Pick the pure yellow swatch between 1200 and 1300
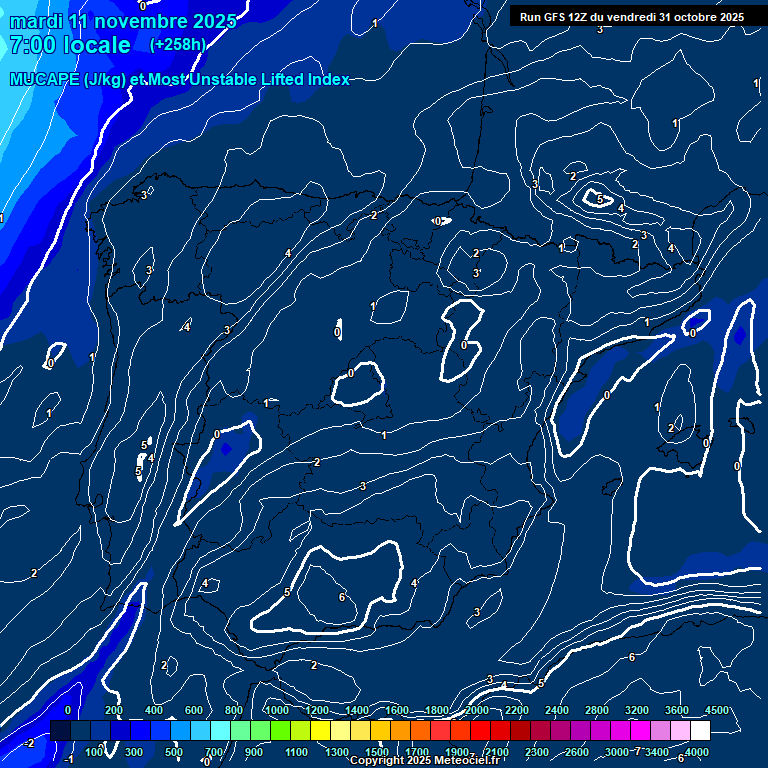 pos(320,730)
